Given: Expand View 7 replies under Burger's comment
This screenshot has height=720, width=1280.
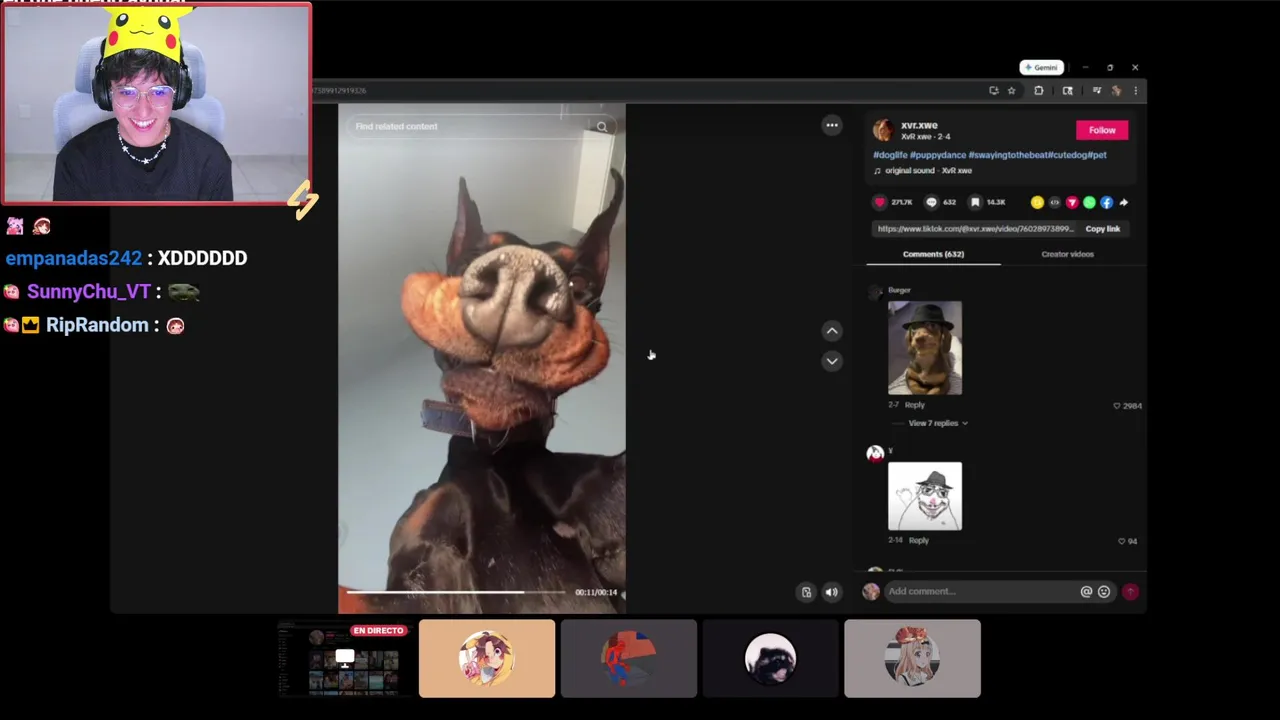Looking at the screenshot, I should (937, 423).
